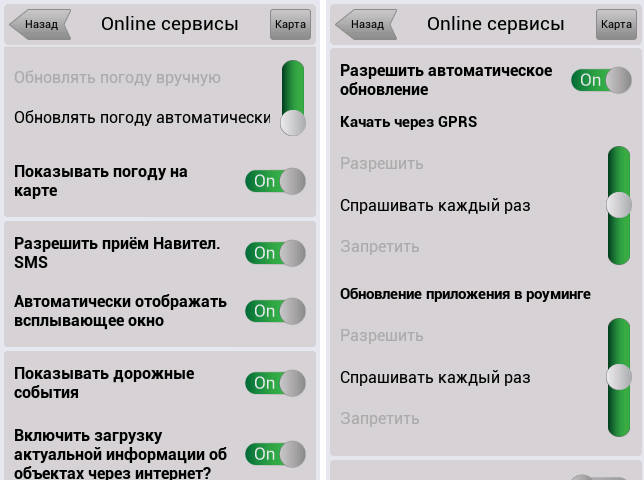The height and width of the screenshot is (480, 644).
Task: Click Обновление приложения в роуминге heading
Action: (x=465, y=294)
